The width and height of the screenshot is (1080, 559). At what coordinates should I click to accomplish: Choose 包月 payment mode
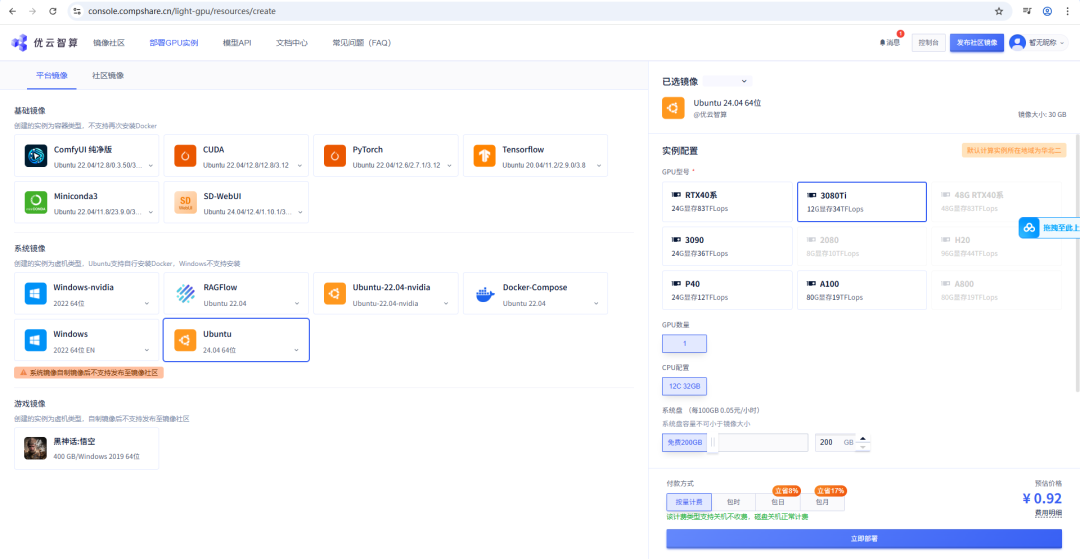click(822, 503)
